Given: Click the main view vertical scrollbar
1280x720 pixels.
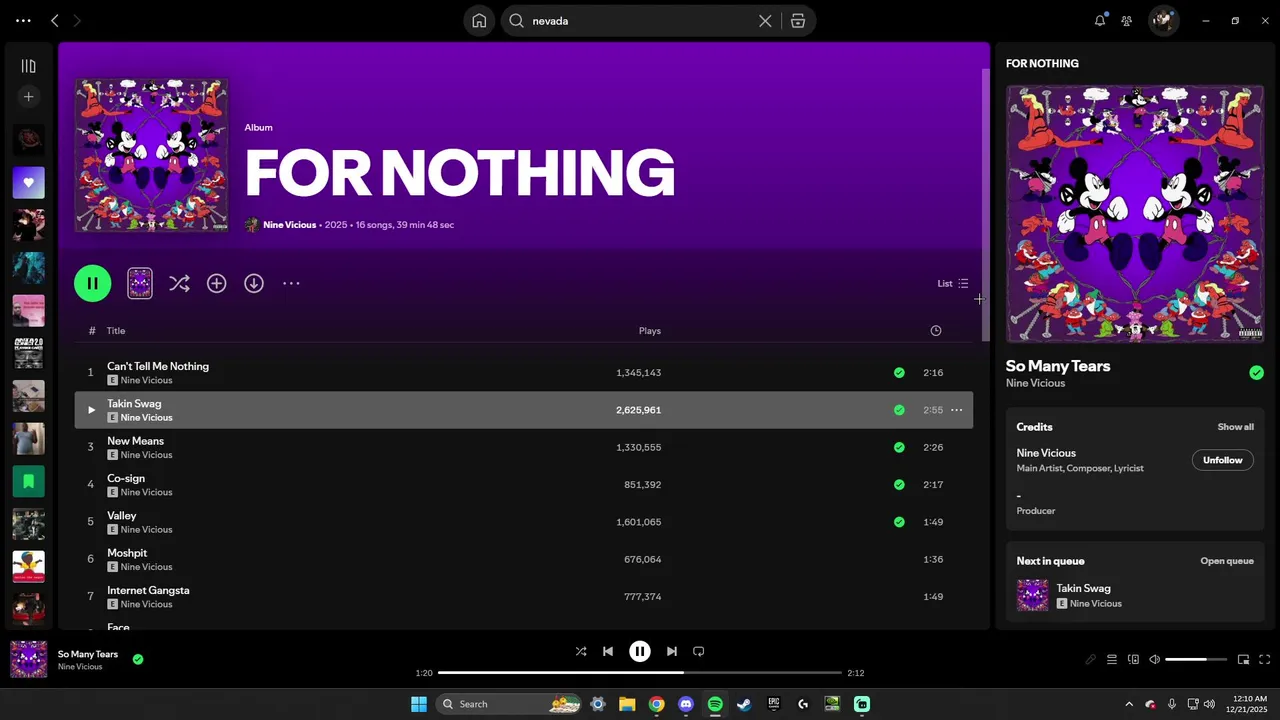Looking at the screenshot, I should pos(985,205).
